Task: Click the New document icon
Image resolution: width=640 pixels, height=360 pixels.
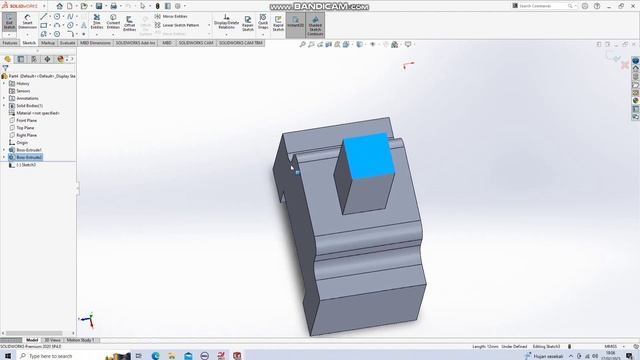Action: [70, 6]
